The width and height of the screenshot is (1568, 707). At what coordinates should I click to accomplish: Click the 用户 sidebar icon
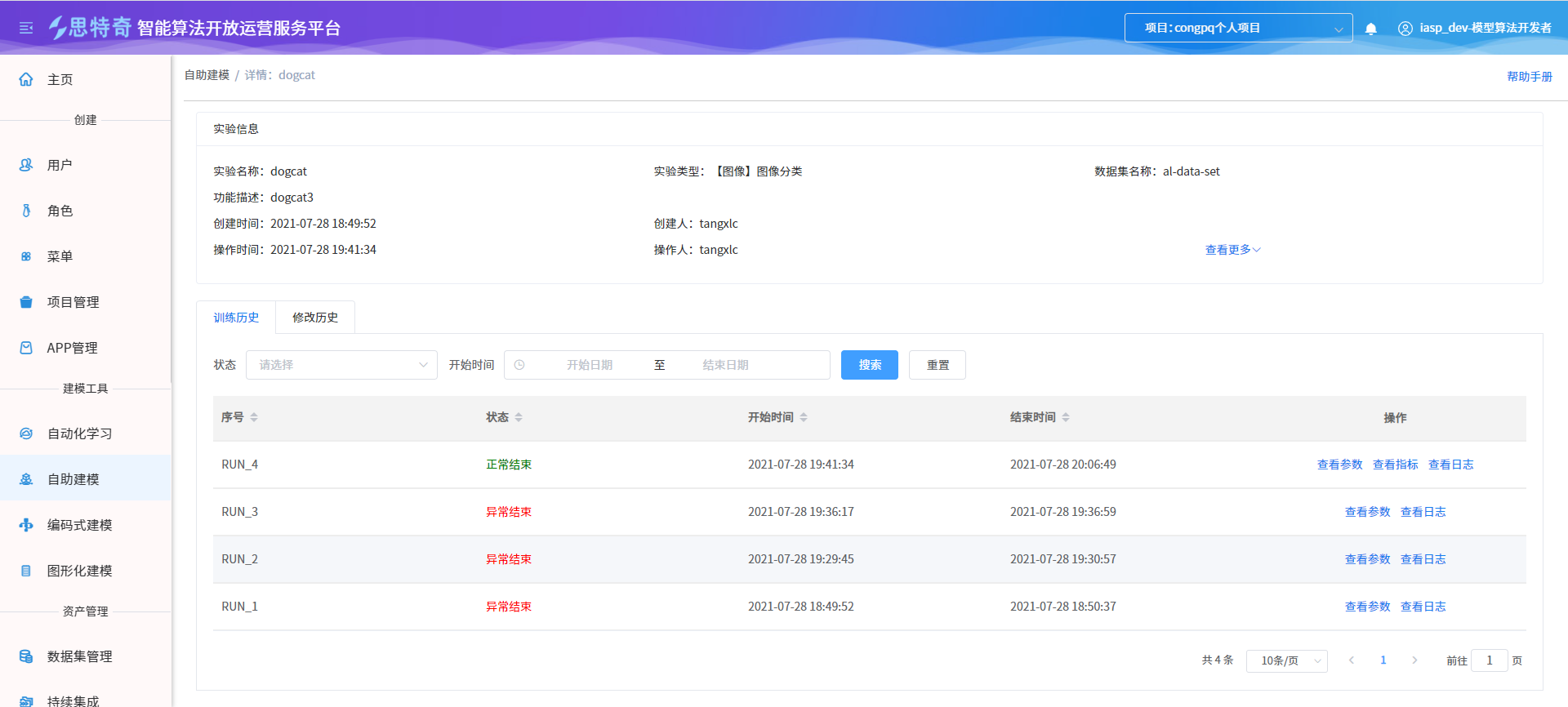(x=26, y=165)
